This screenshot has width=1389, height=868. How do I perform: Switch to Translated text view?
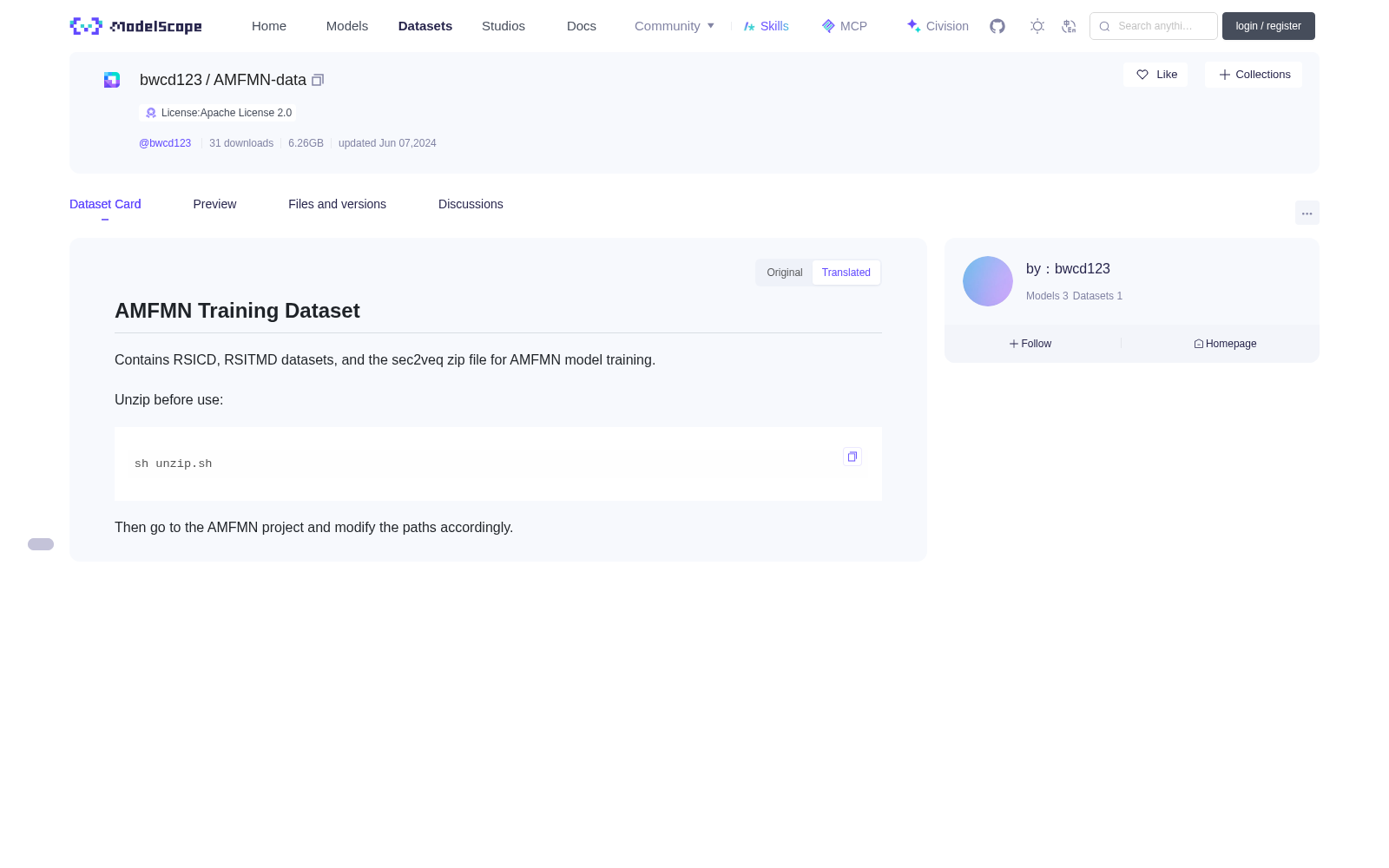click(846, 273)
